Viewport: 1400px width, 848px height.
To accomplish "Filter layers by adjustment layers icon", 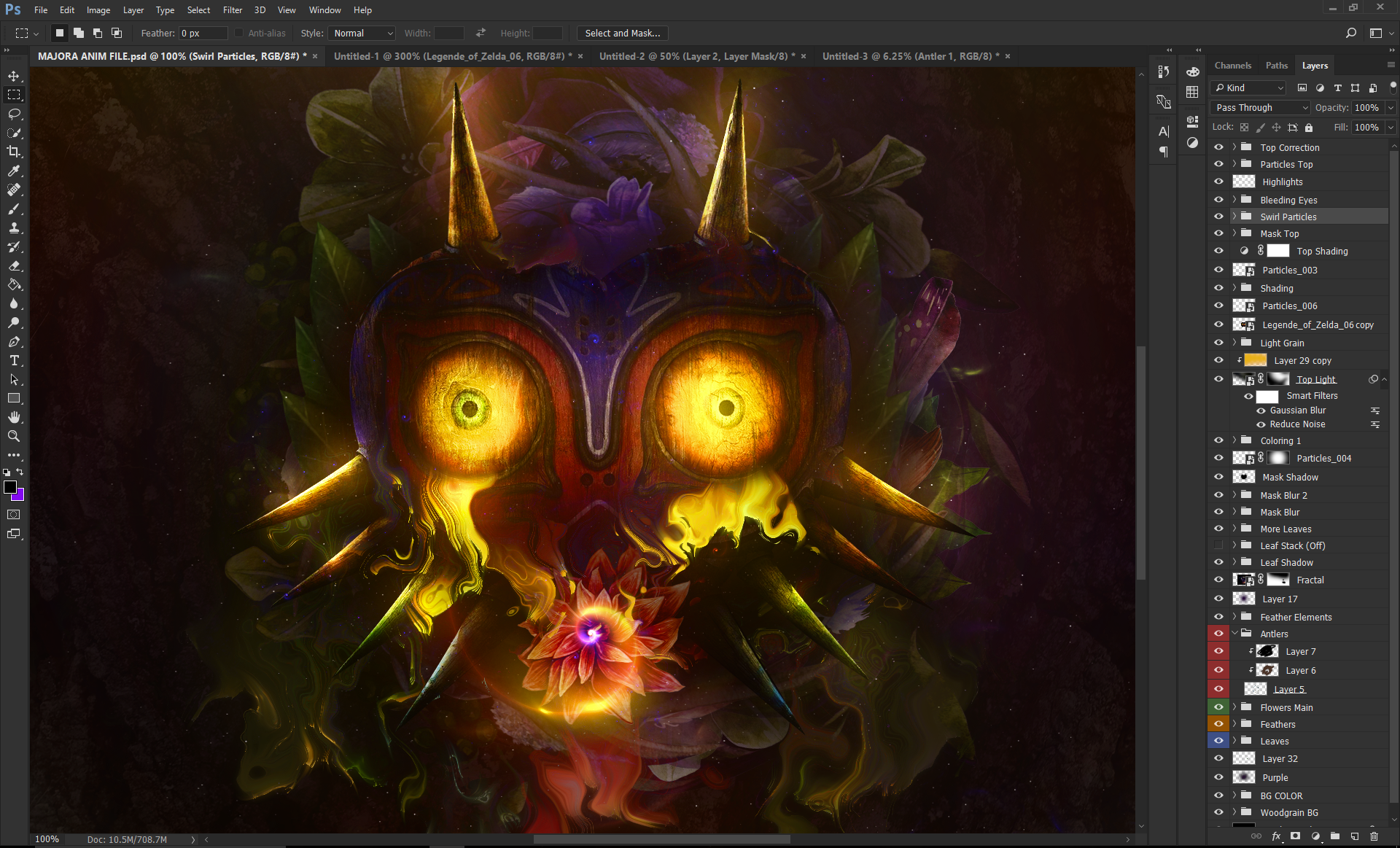I will click(1320, 87).
